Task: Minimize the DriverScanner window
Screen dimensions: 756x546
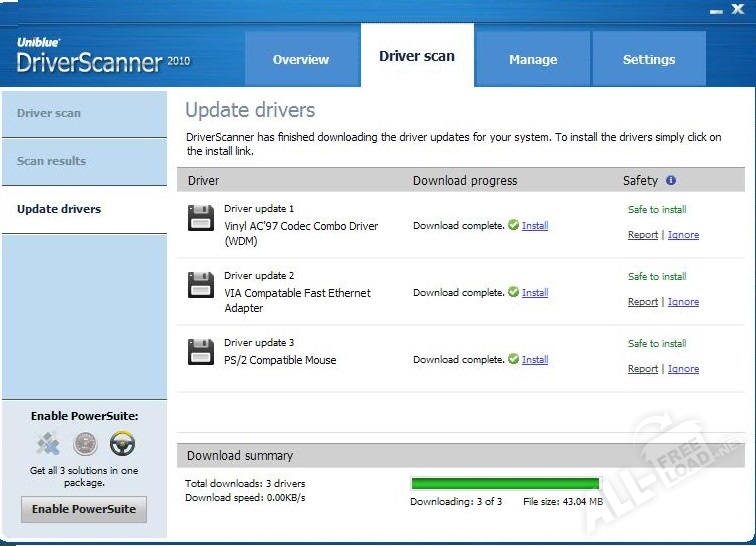Action: coord(716,9)
